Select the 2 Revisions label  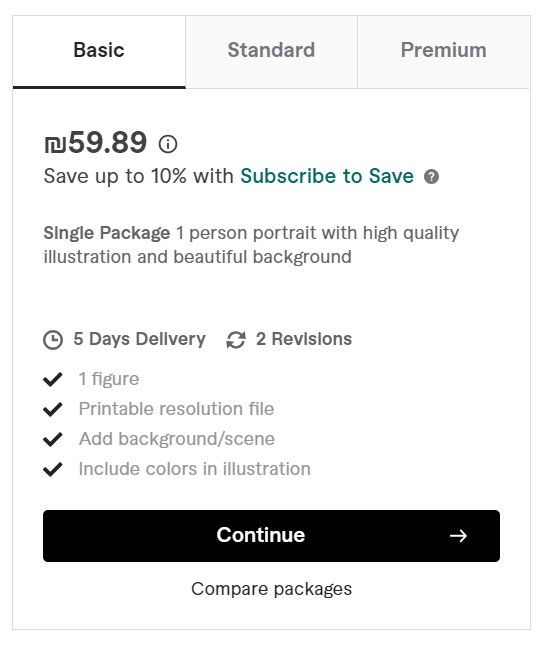(304, 339)
